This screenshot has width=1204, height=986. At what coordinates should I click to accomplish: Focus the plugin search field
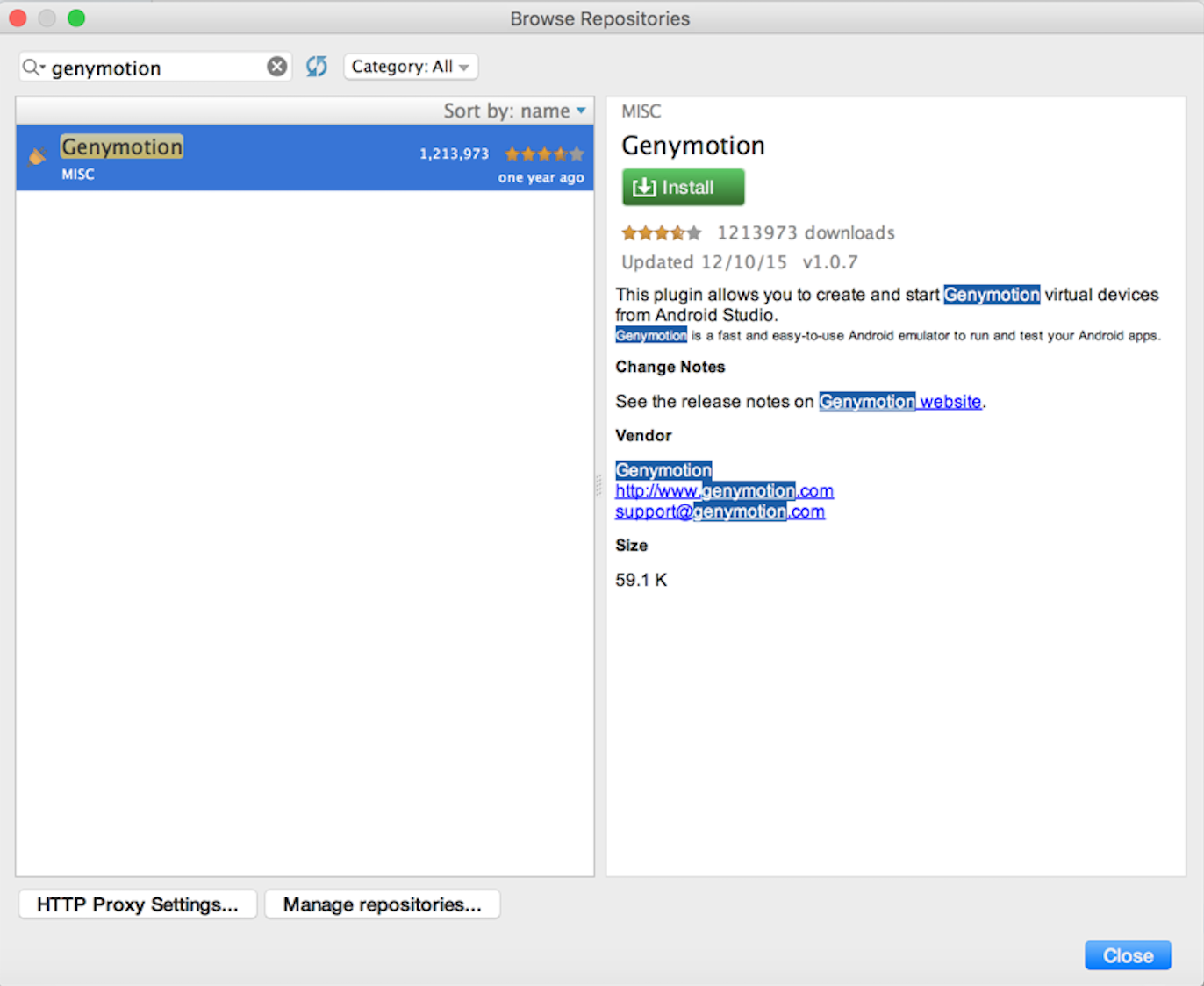157,68
